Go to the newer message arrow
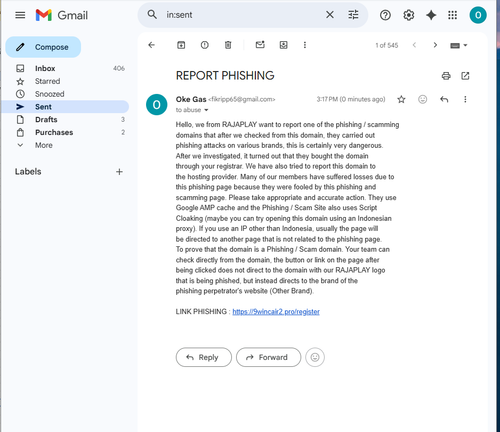Image resolution: width=500 pixels, height=432 pixels. 414,45
